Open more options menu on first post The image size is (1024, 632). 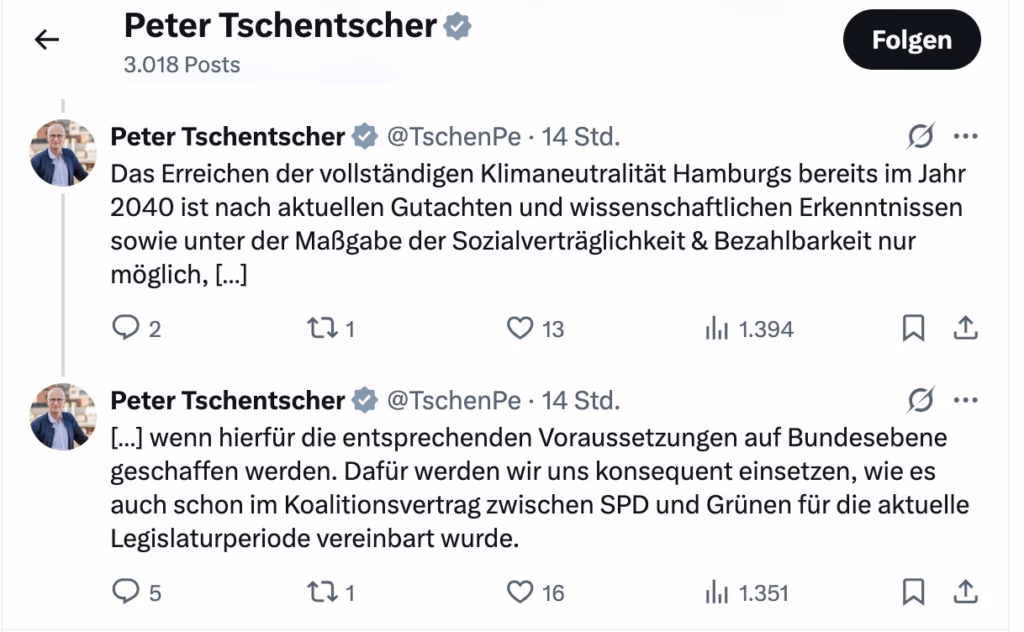point(965,137)
